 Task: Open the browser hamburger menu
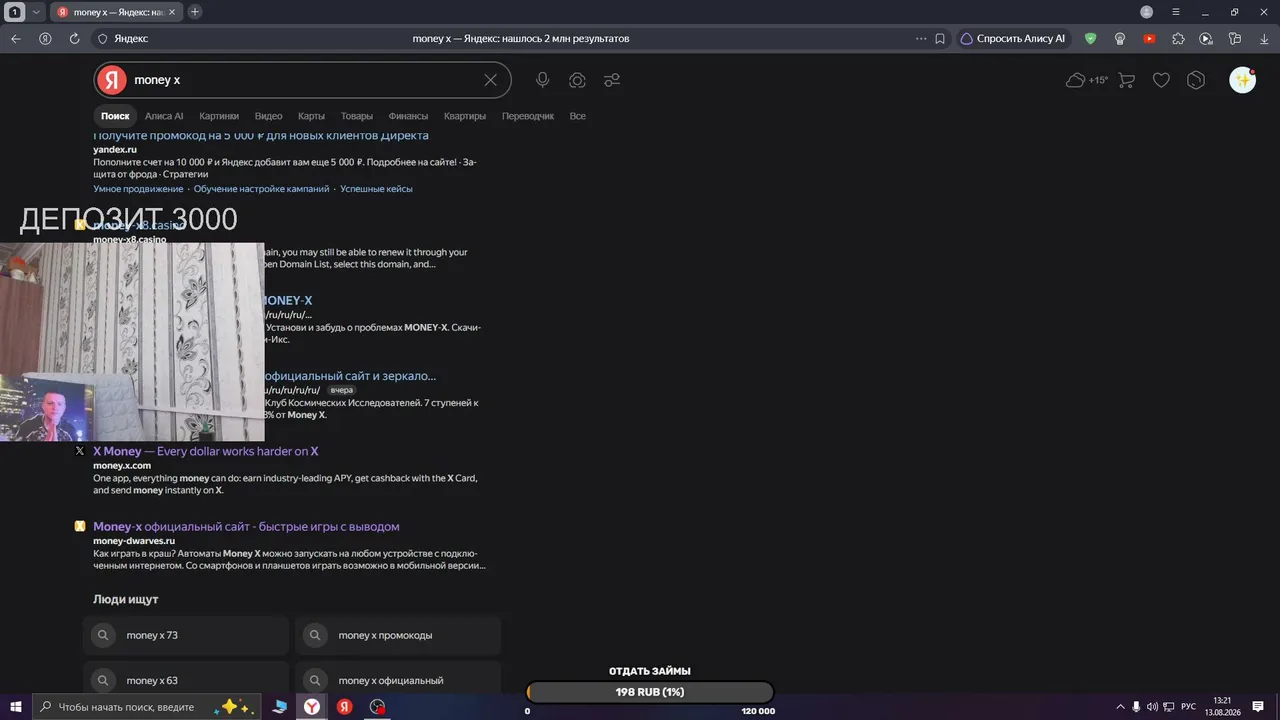[1176, 12]
